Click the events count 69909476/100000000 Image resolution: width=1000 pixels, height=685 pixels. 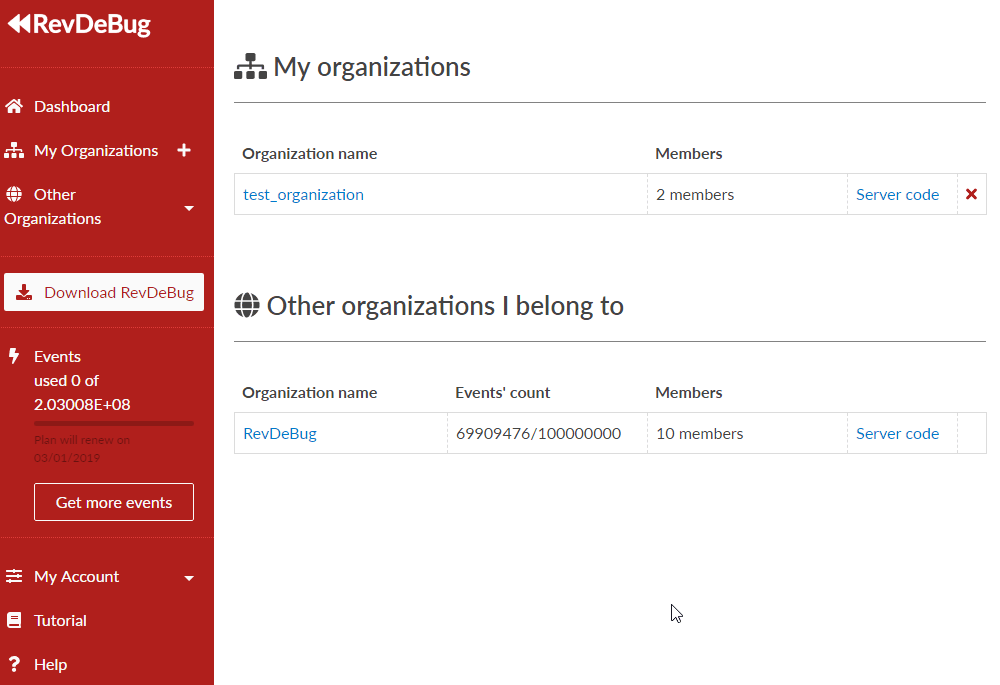pyautogui.click(x=538, y=434)
